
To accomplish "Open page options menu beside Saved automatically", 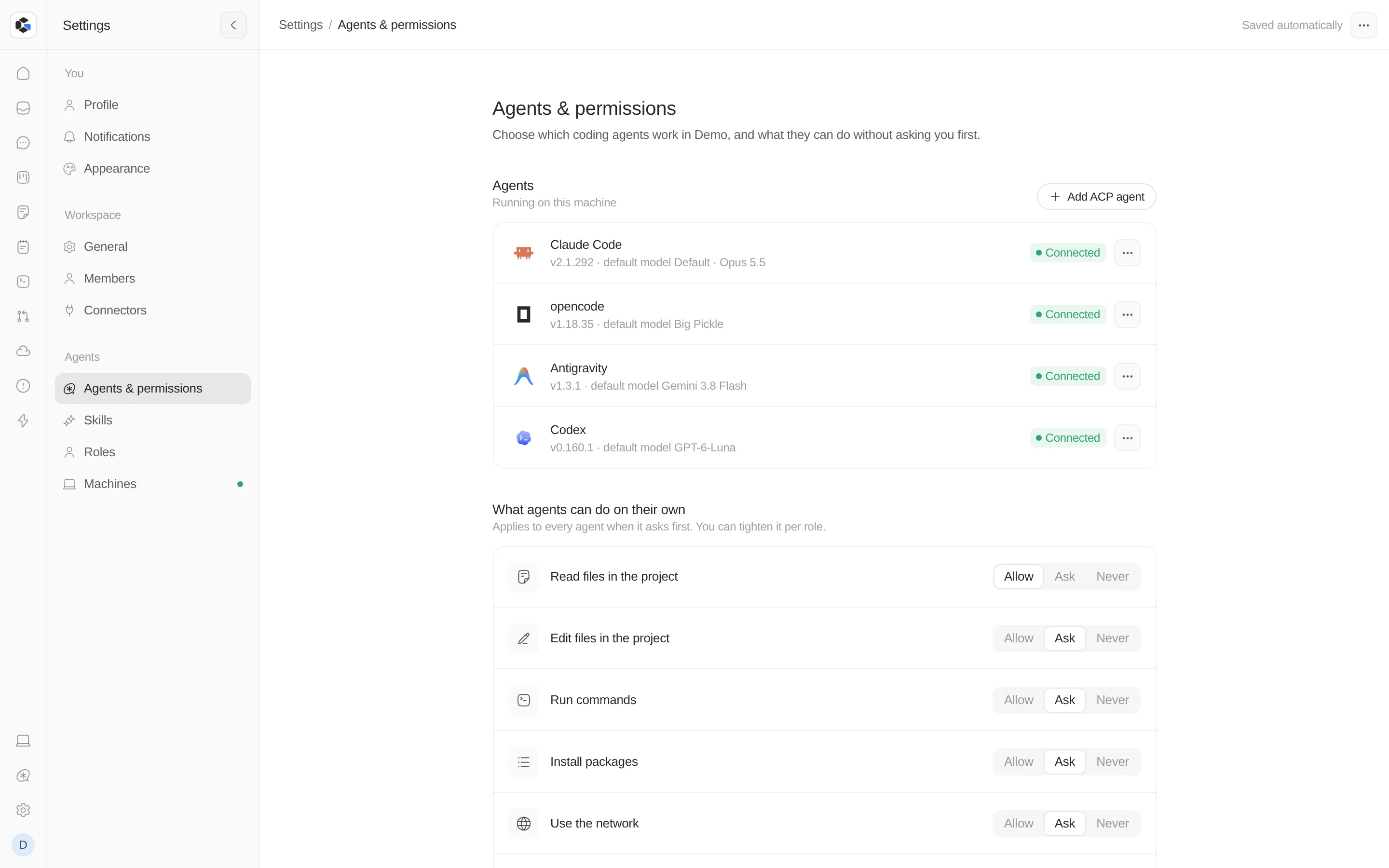I will tap(1364, 25).
